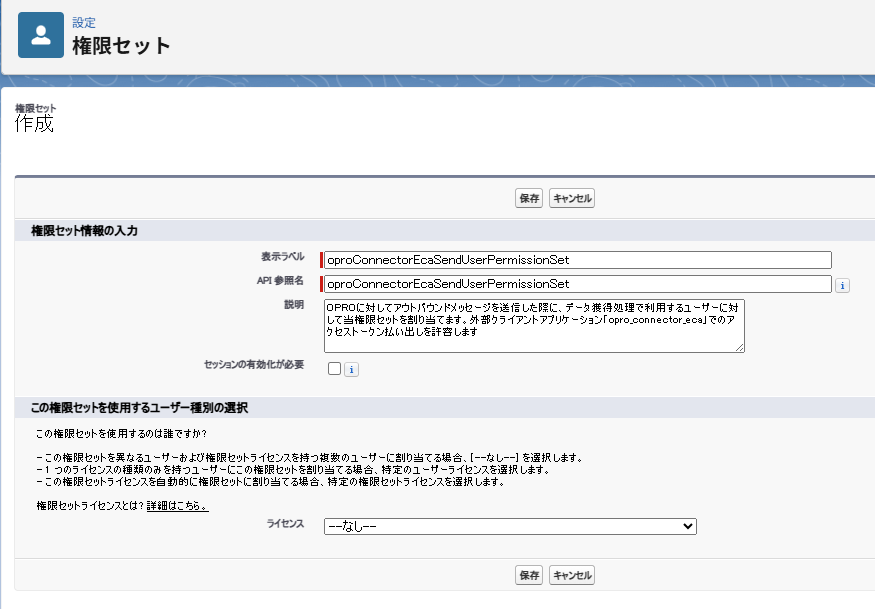Click the top キャンセル button

point(572,198)
